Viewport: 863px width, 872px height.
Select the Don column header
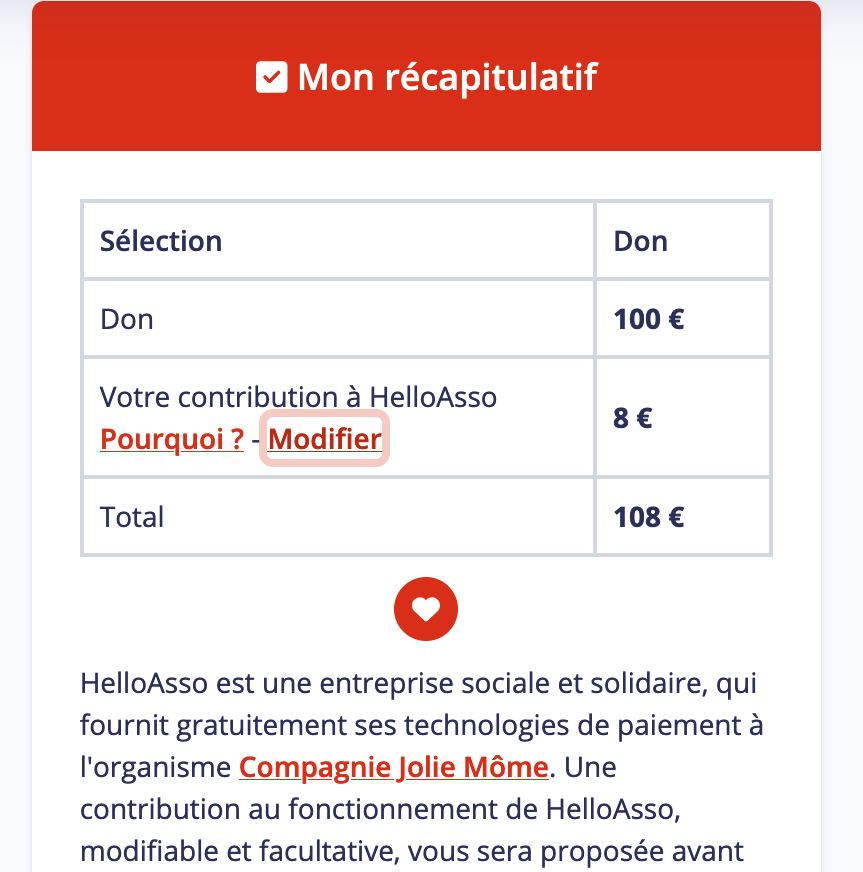click(641, 241)
